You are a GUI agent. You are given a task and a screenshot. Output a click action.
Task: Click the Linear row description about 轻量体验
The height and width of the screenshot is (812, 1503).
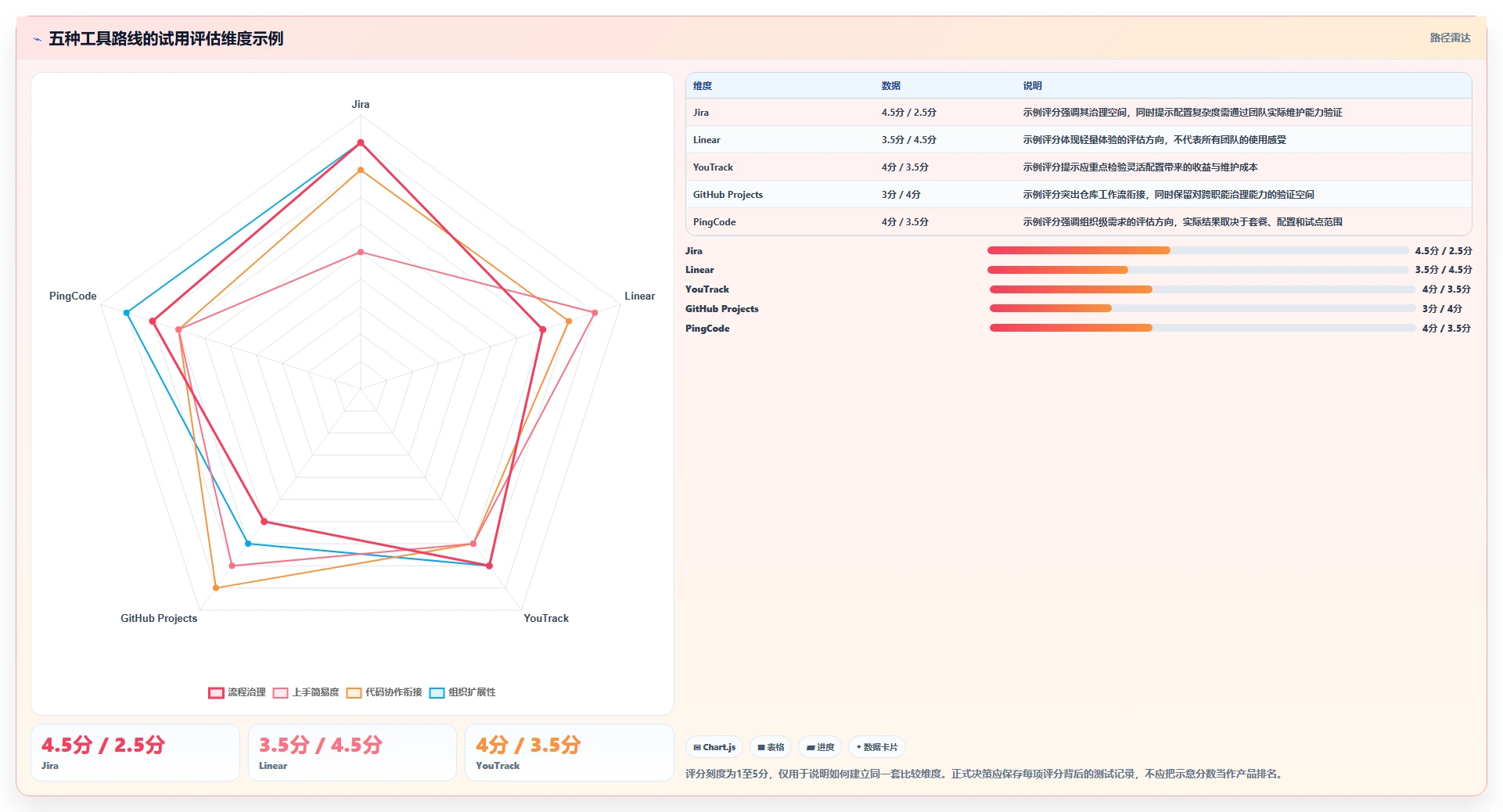(1155, 140)
